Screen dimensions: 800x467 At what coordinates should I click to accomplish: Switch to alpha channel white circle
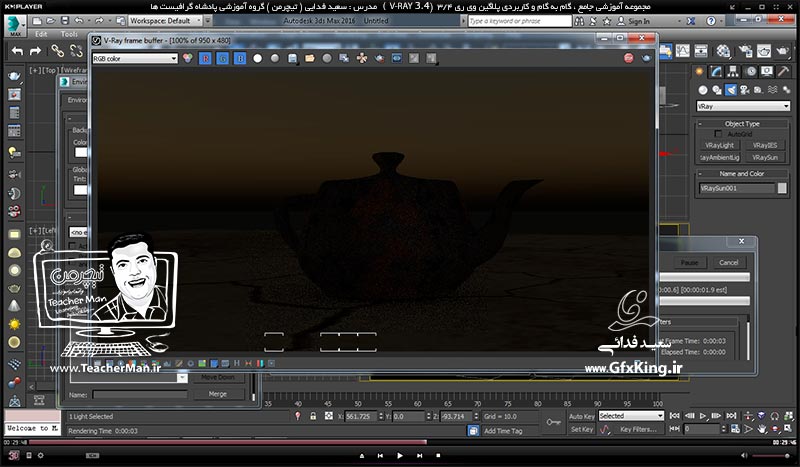[258, 59]
